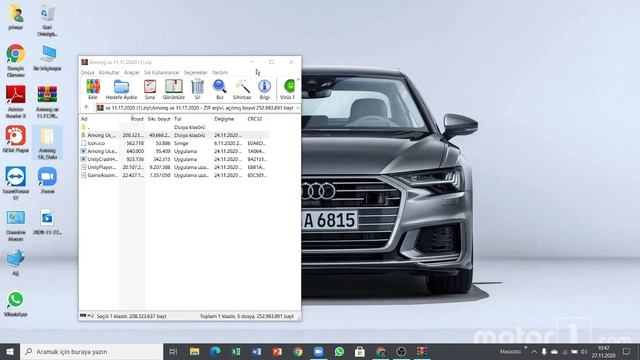Launch PowerPoint from the taskbar
640x360 pixels.
point(277,351)
